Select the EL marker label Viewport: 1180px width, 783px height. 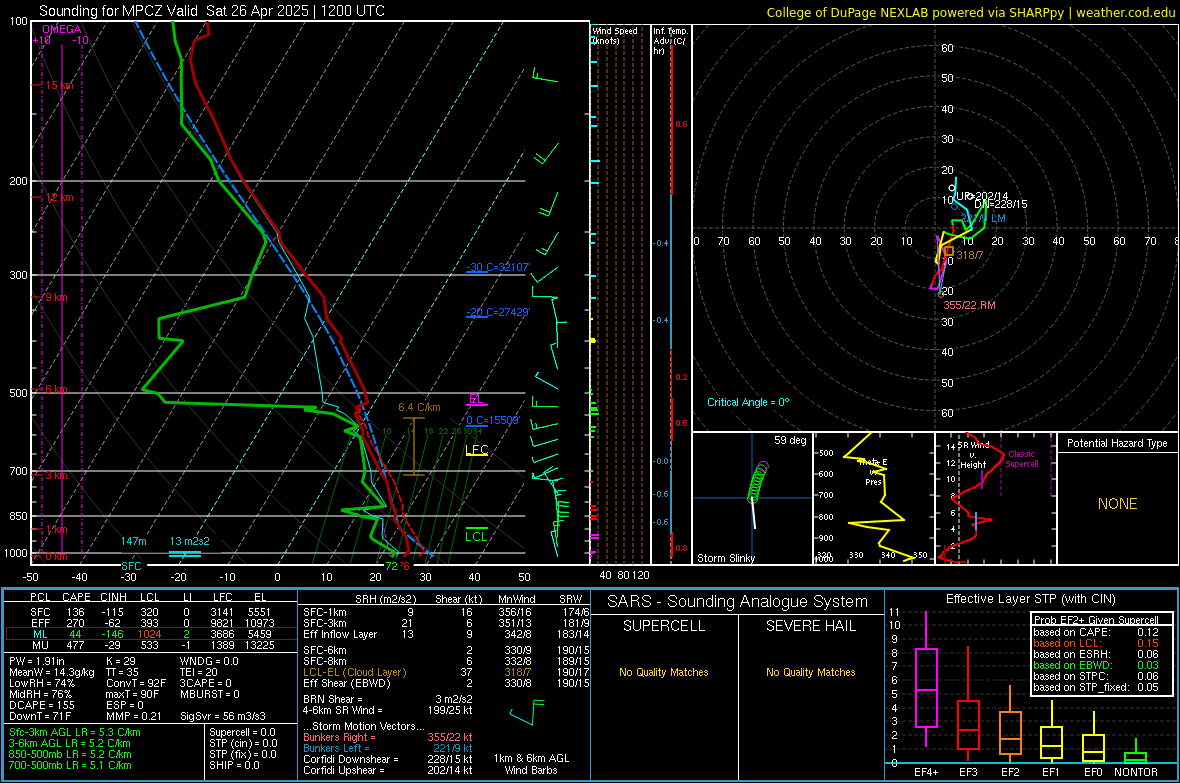476,400
